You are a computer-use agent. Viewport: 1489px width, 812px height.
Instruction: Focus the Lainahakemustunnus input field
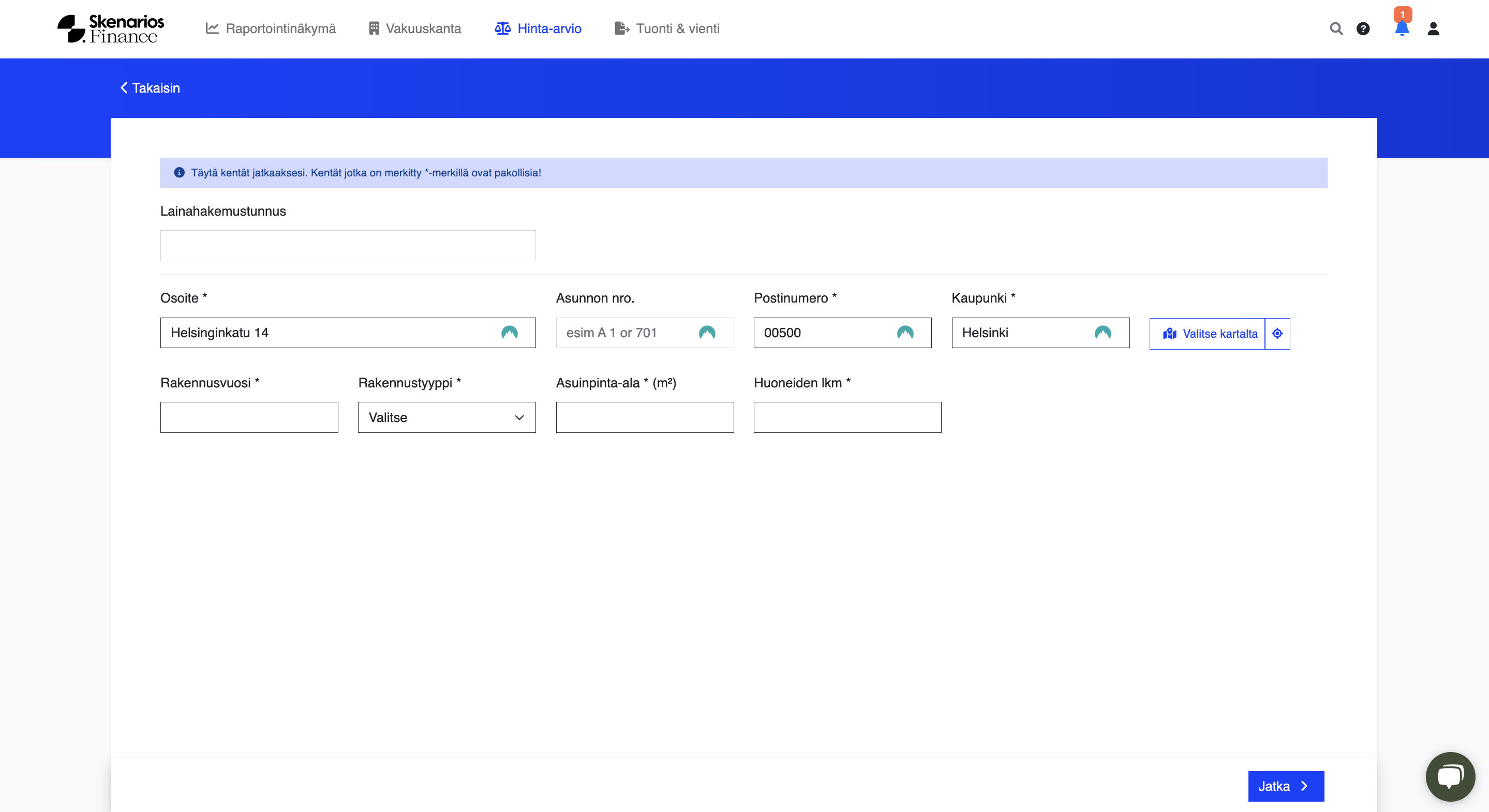click(x=347, y=246)
